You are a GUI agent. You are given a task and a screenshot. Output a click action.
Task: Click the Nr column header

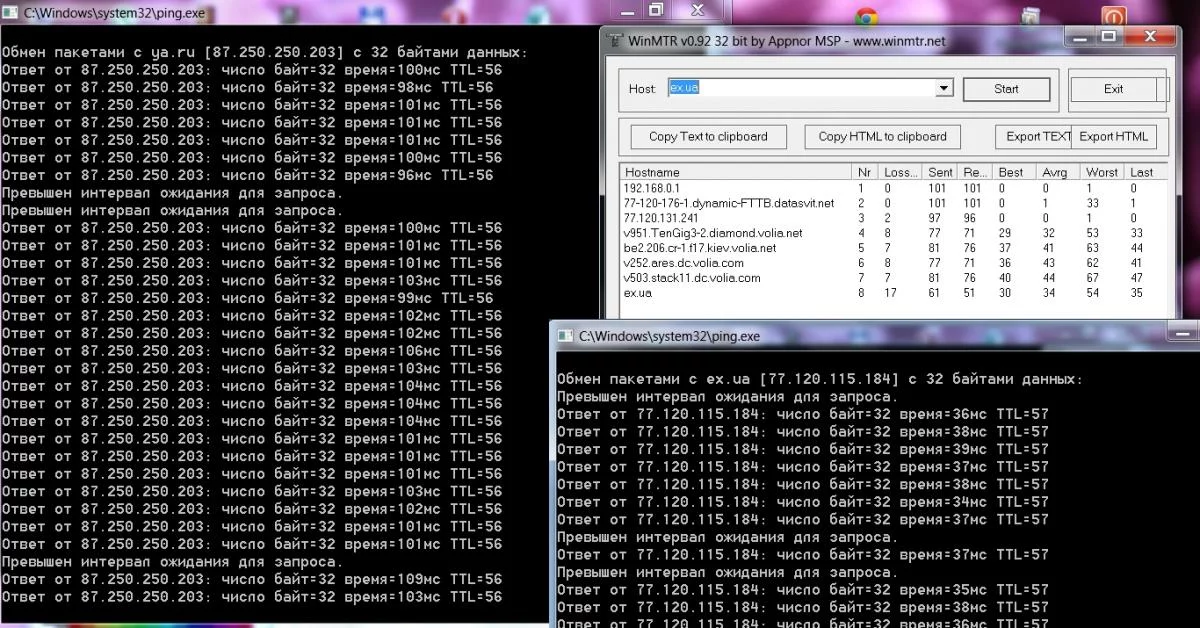tap(866, 172)
